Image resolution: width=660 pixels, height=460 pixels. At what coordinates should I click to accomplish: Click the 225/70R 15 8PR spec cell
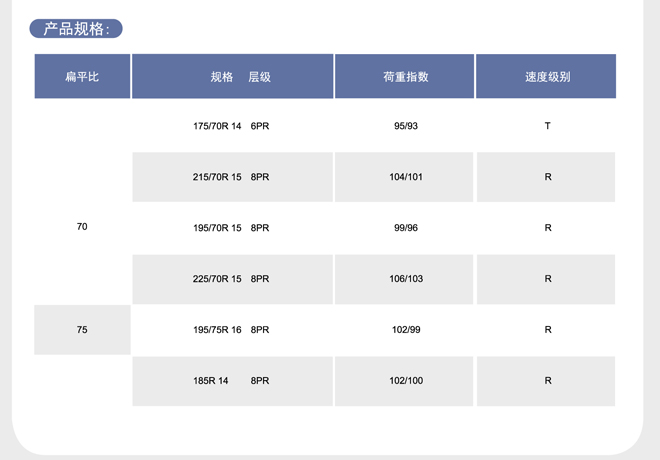232,279
